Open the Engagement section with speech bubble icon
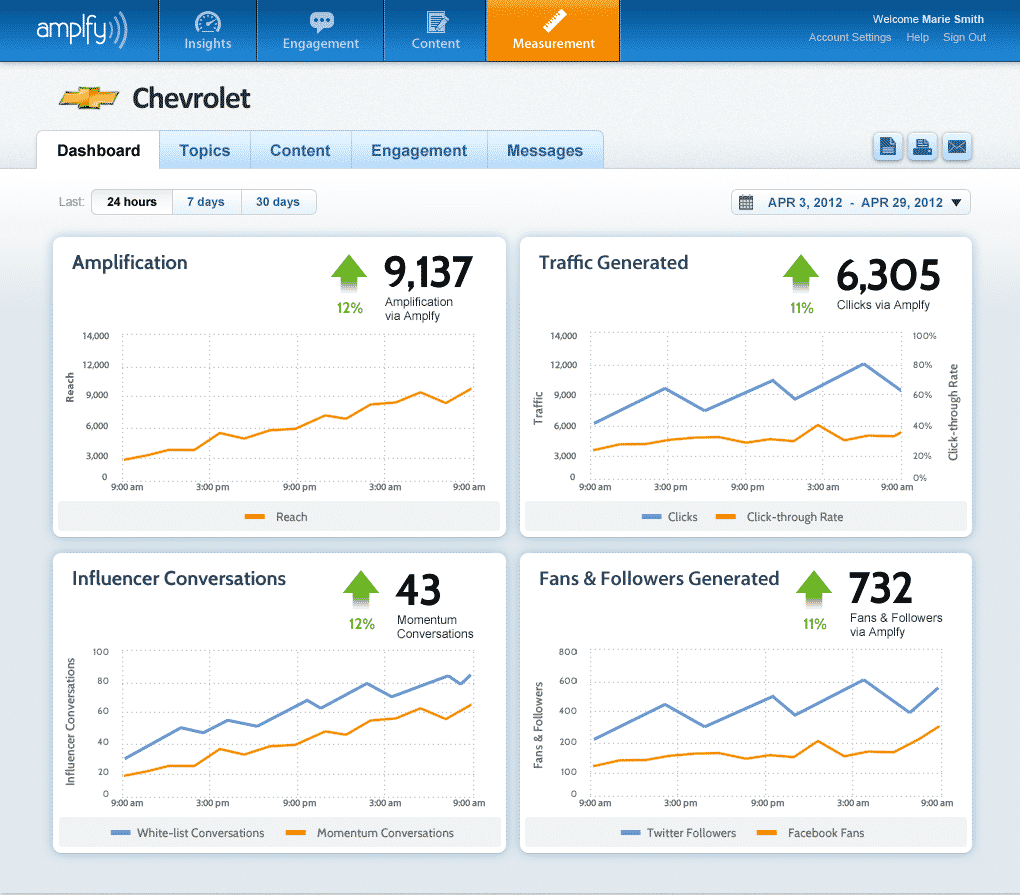 coord(320,30)
